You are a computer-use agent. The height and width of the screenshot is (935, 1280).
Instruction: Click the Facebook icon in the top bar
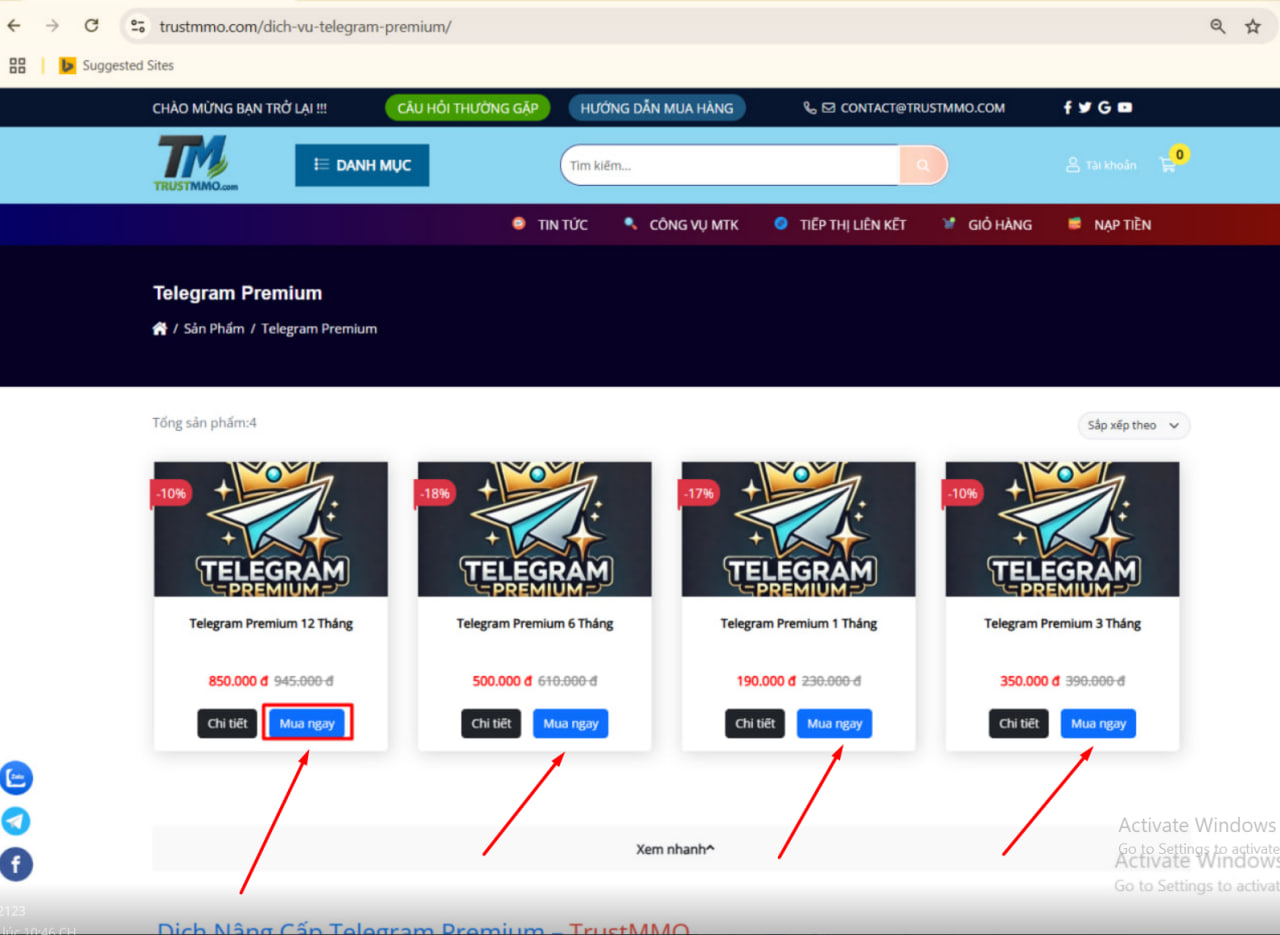(x=1068, y=108)
